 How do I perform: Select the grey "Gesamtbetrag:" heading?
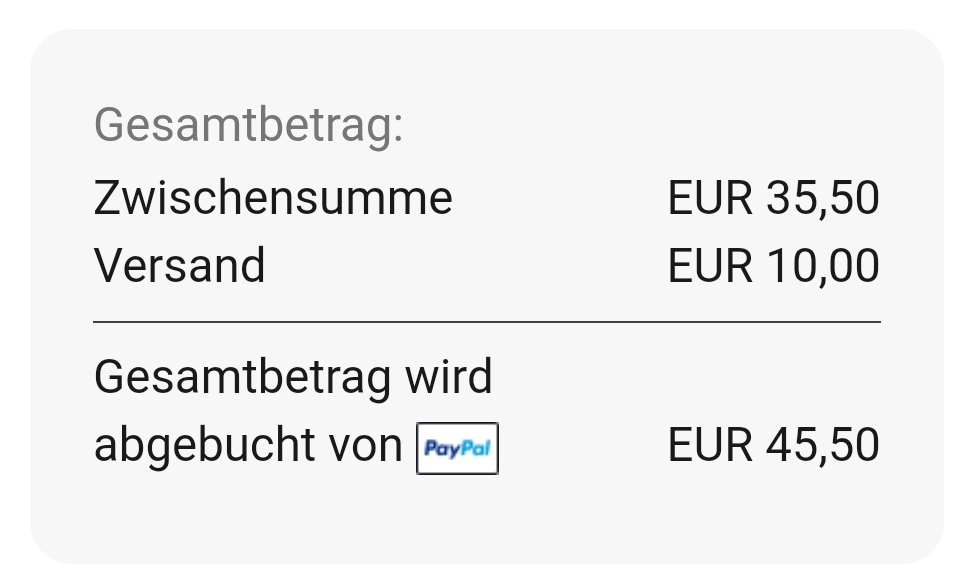(248, 127)
